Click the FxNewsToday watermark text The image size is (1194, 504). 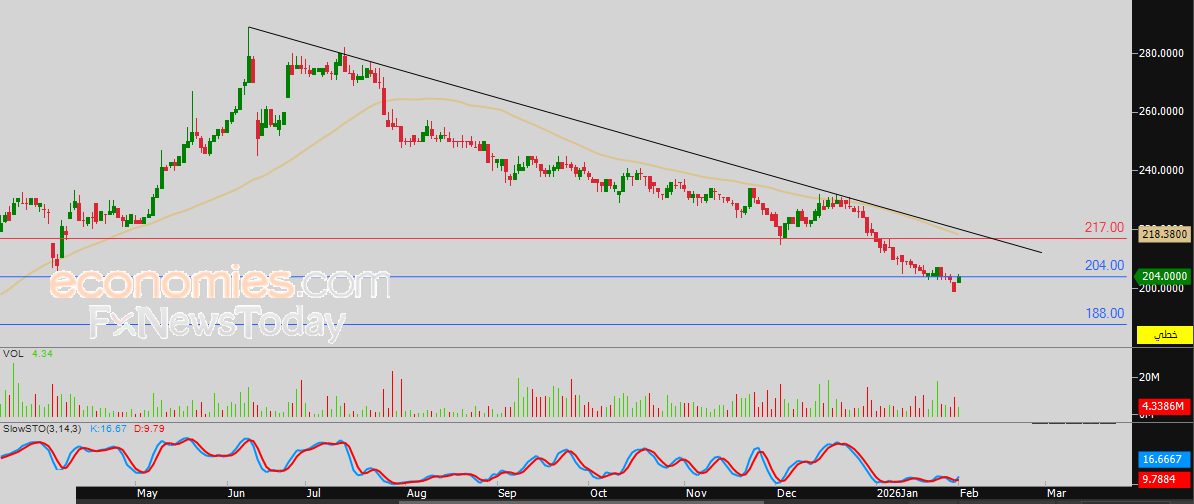tap(217, 324)
